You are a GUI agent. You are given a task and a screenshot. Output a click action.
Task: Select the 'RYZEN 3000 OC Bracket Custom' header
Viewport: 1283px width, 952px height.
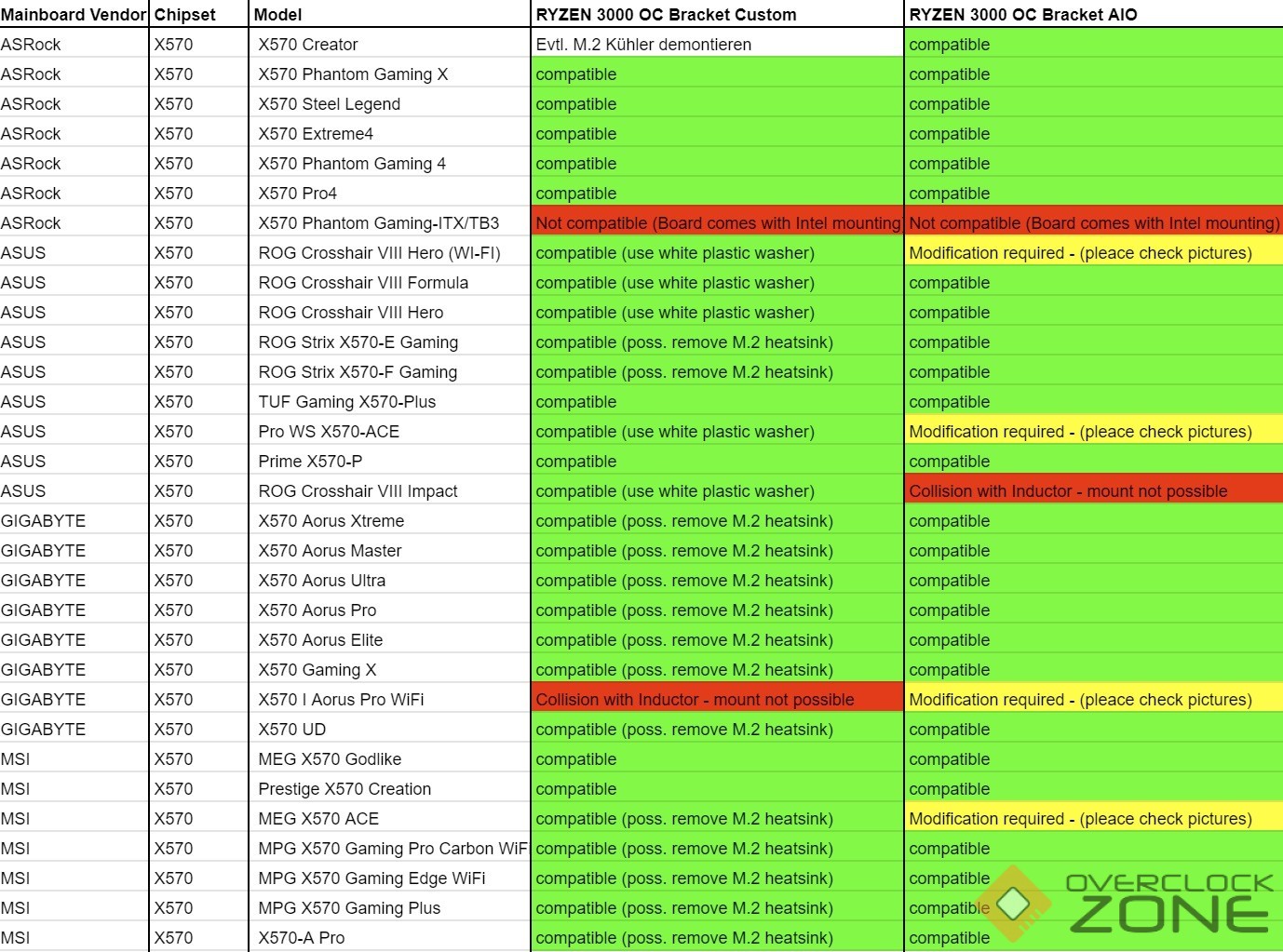[x=717, y=14]
